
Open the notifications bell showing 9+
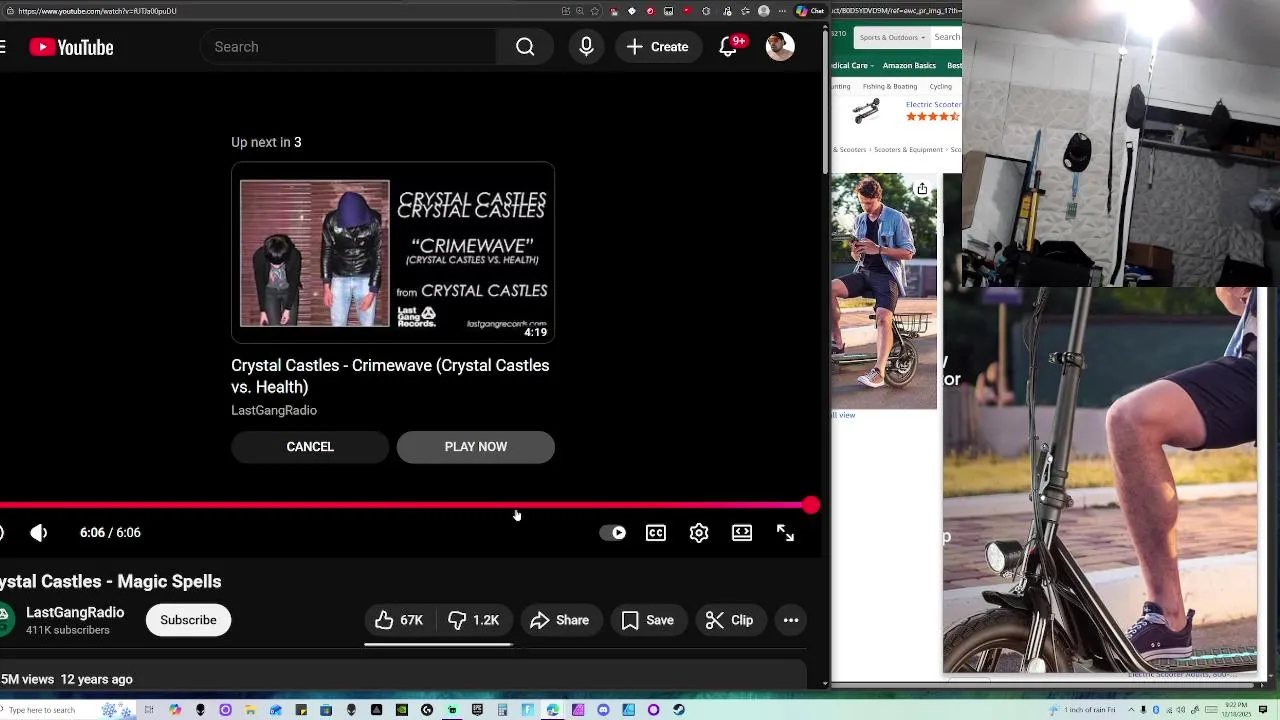tap(729, 47)
